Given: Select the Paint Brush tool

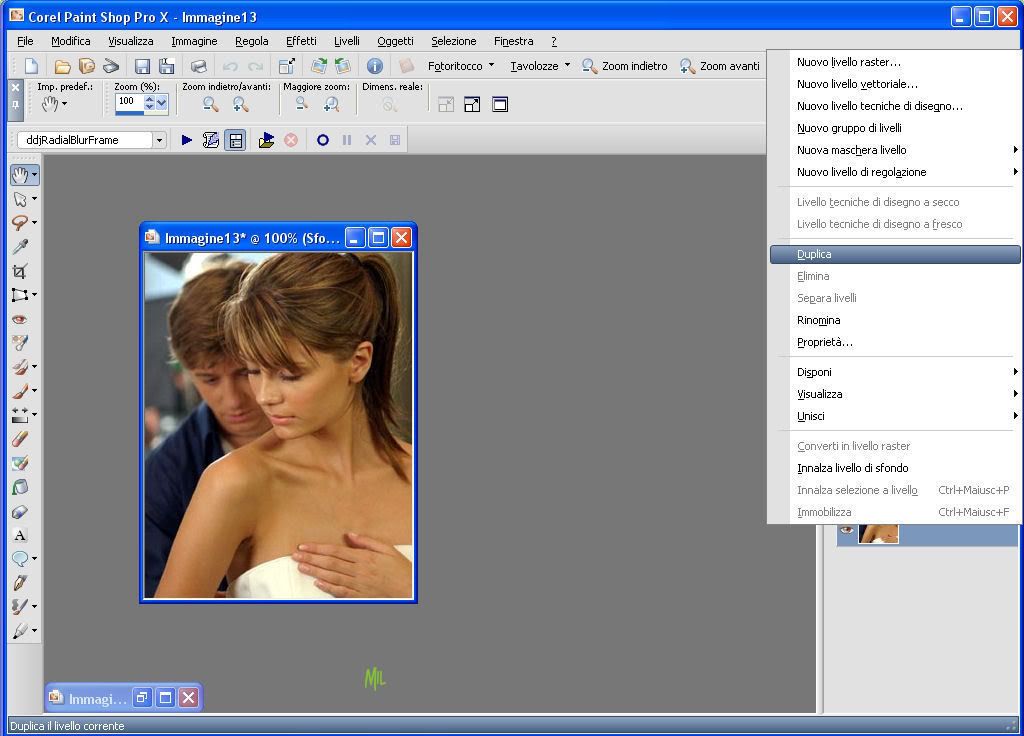Looking at the screenshot, I should click(20, 391).
